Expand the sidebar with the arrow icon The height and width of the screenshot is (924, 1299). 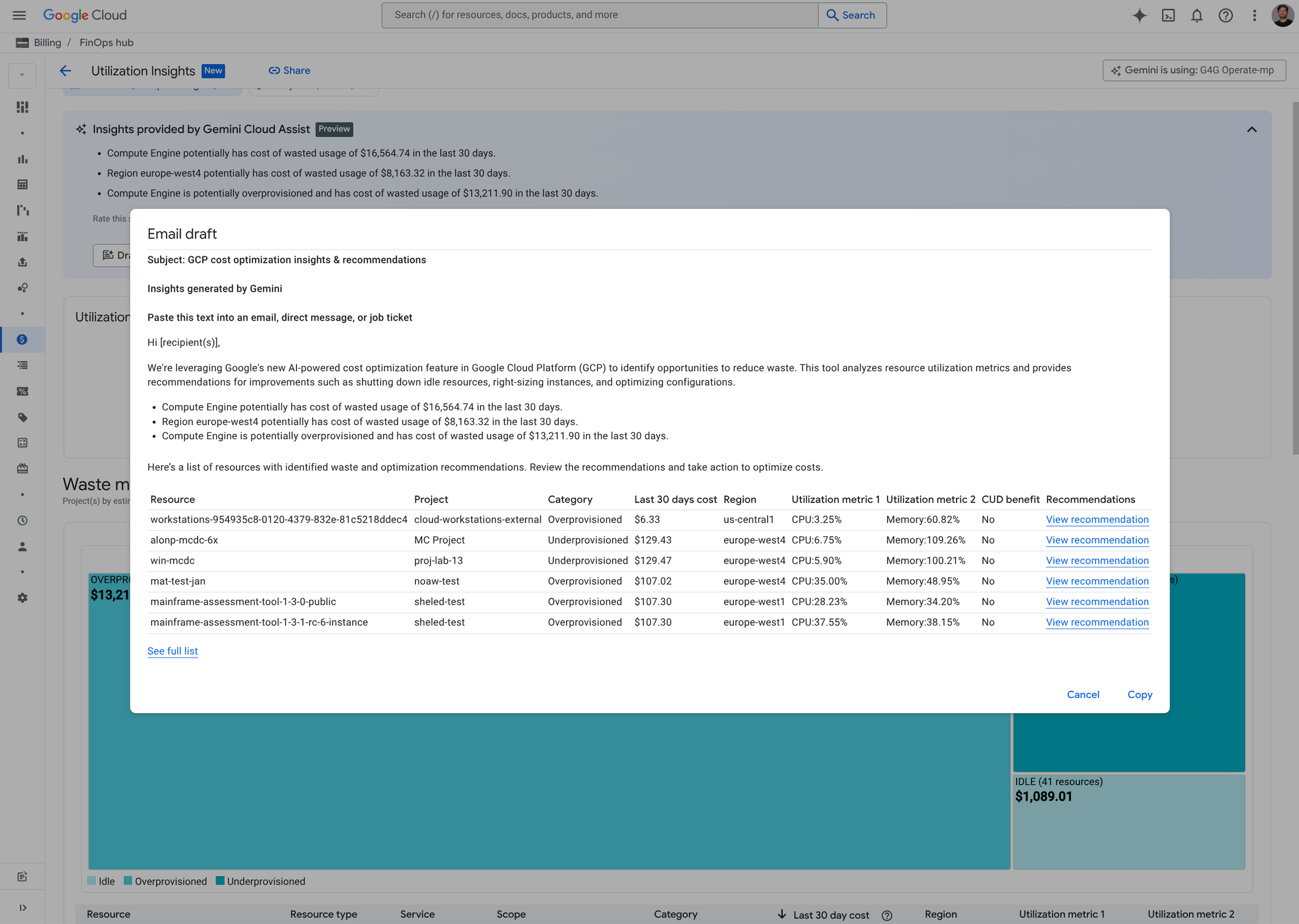click(x=22, y=907)
